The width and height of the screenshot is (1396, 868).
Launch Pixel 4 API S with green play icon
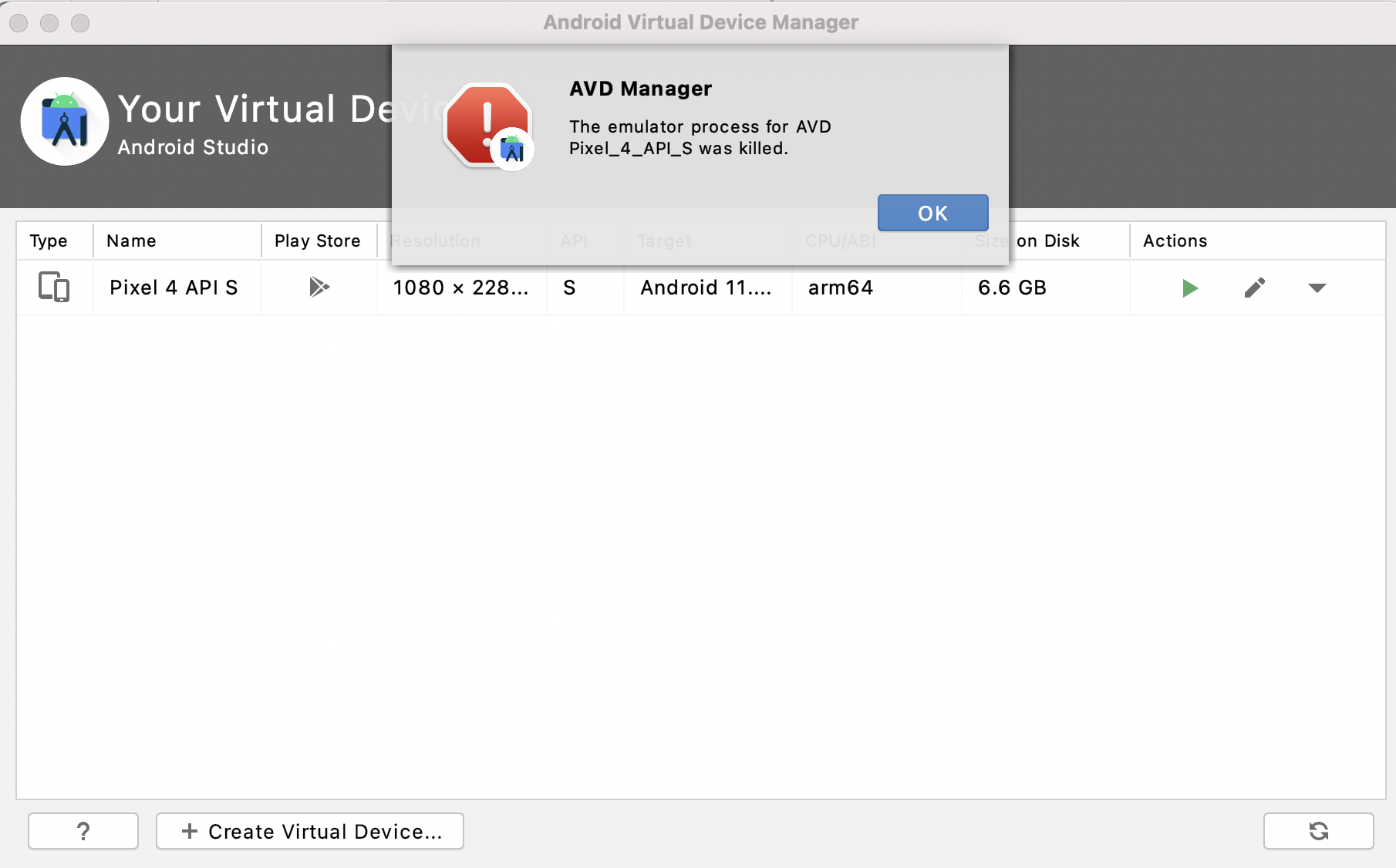[x=1190, y=288]
